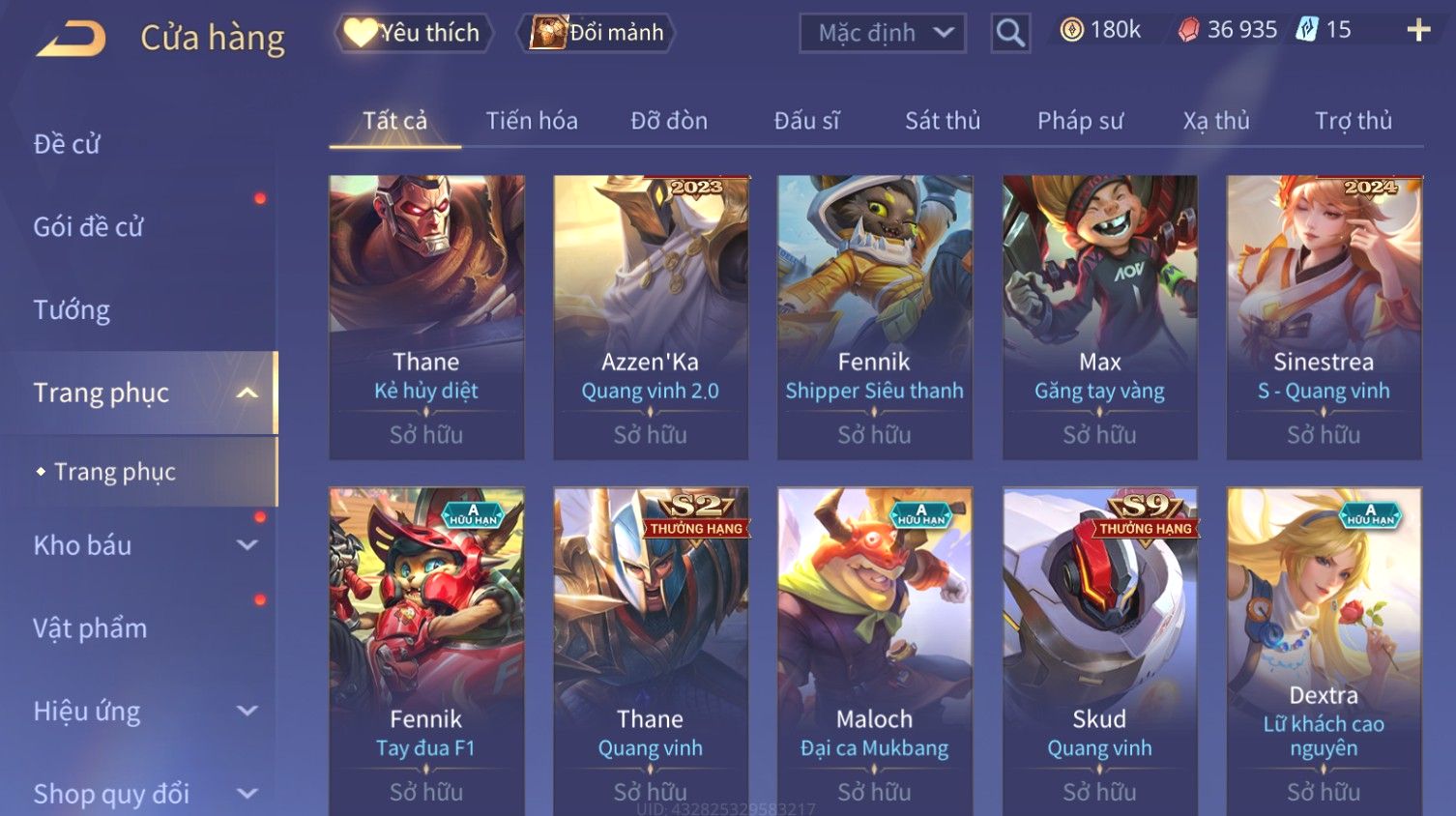Image resolution: width=1456 pixels, height=816 pixels.
Task: Add currency with the plus icon
Action: tap(1418, 30)
